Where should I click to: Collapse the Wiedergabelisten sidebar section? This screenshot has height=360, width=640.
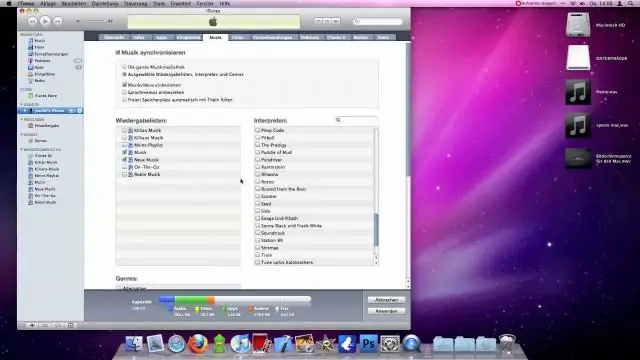coord(22,149)
